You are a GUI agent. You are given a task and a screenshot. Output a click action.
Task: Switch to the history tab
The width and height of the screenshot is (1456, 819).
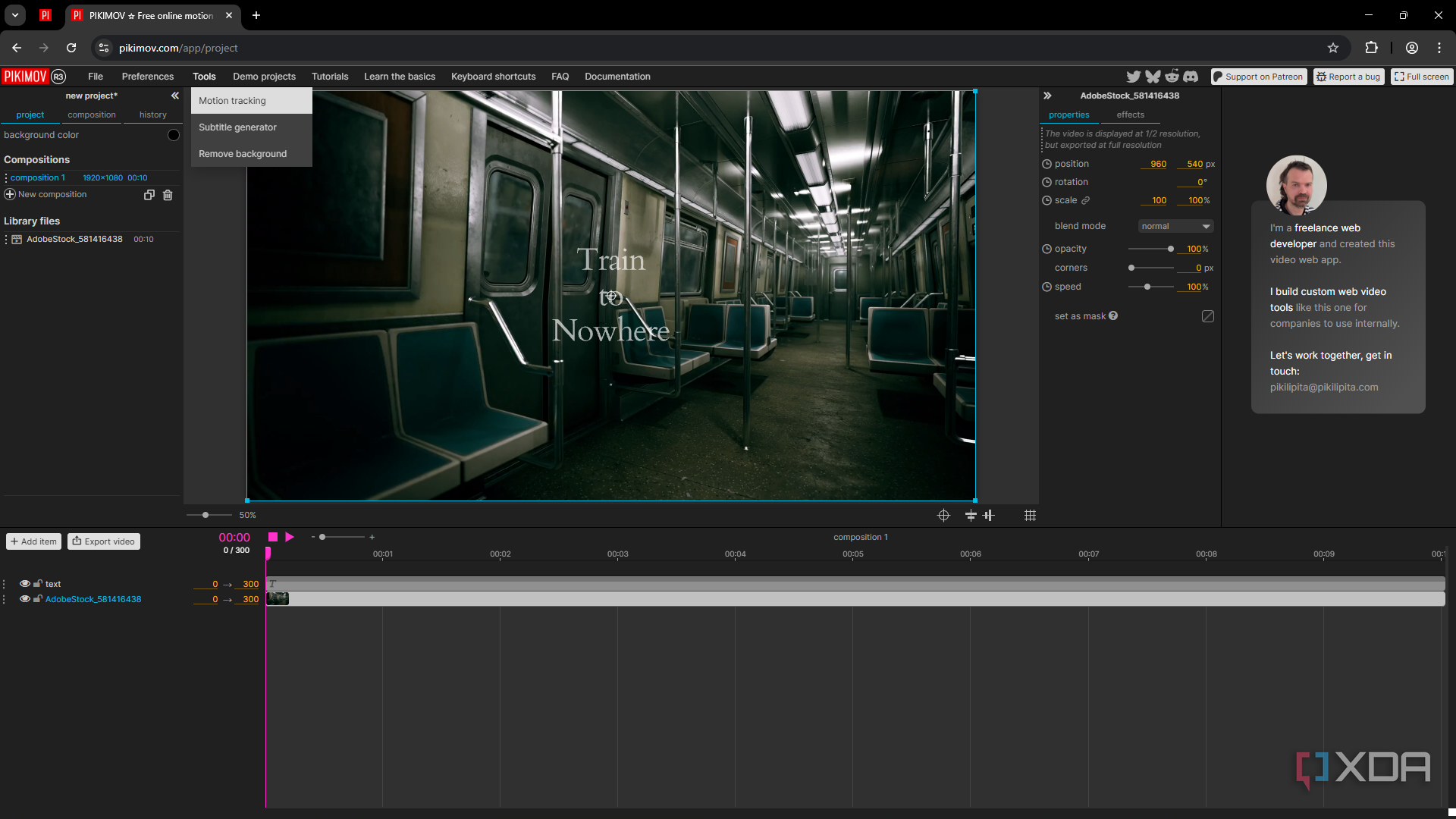click(x=152, y=115)
